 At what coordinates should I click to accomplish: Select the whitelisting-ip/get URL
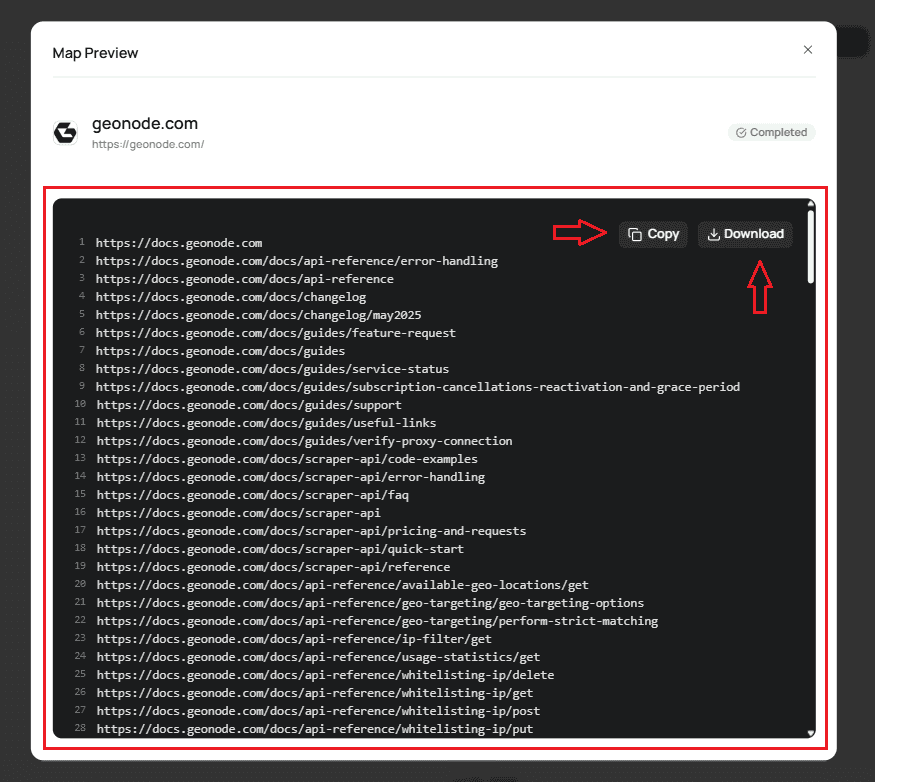point(315,693)
